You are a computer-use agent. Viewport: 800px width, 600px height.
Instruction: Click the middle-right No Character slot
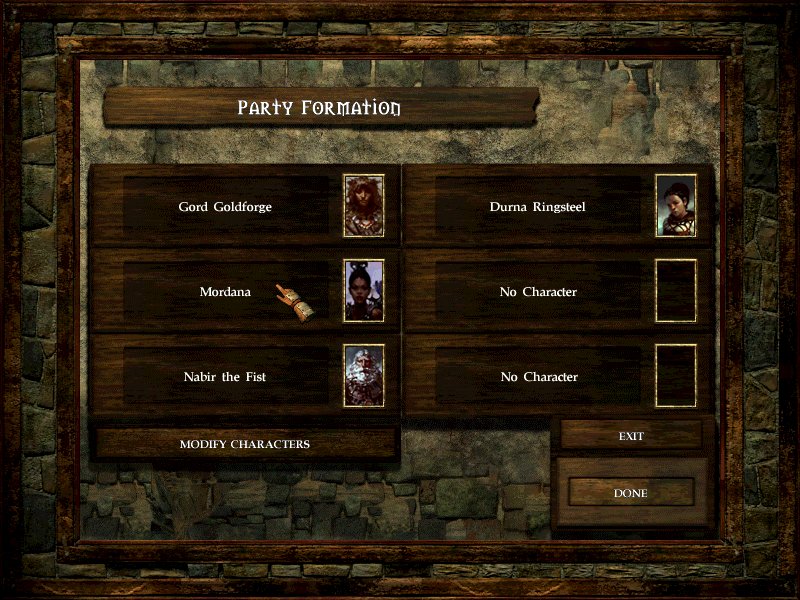(538, 291)
